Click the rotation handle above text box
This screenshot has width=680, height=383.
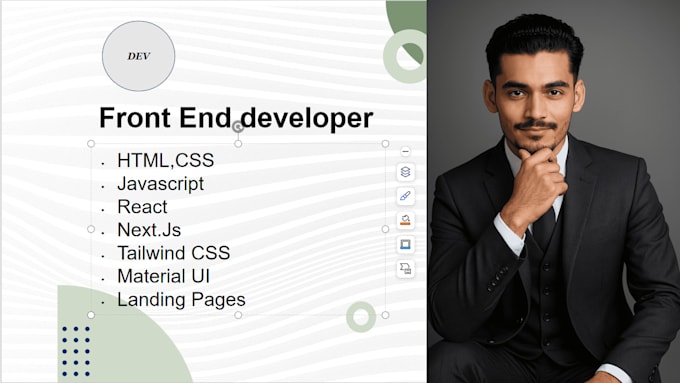point(238,127)
